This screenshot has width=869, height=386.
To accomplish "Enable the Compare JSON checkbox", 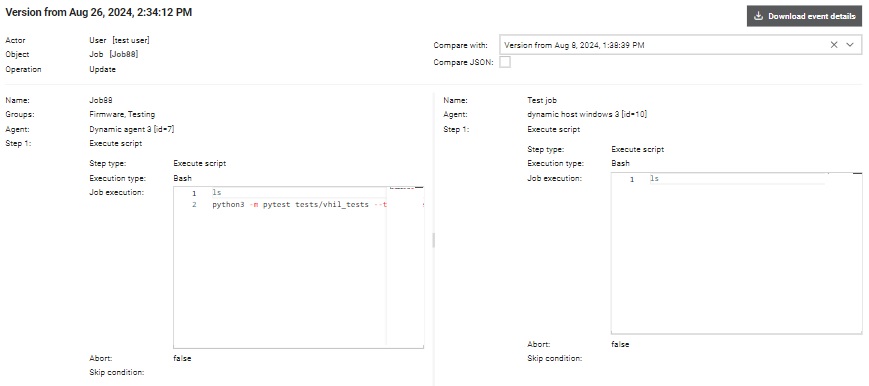I will click(x=505, y=62).
